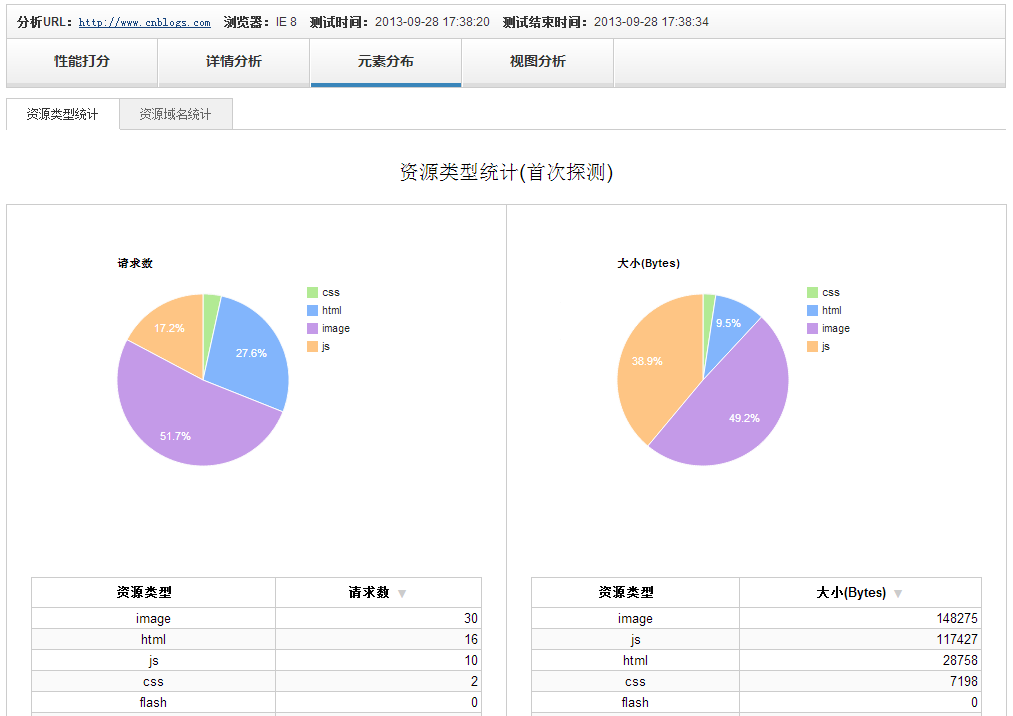
Task: Open the http://www.cnblogs.com link
Action: click(145, 22)
